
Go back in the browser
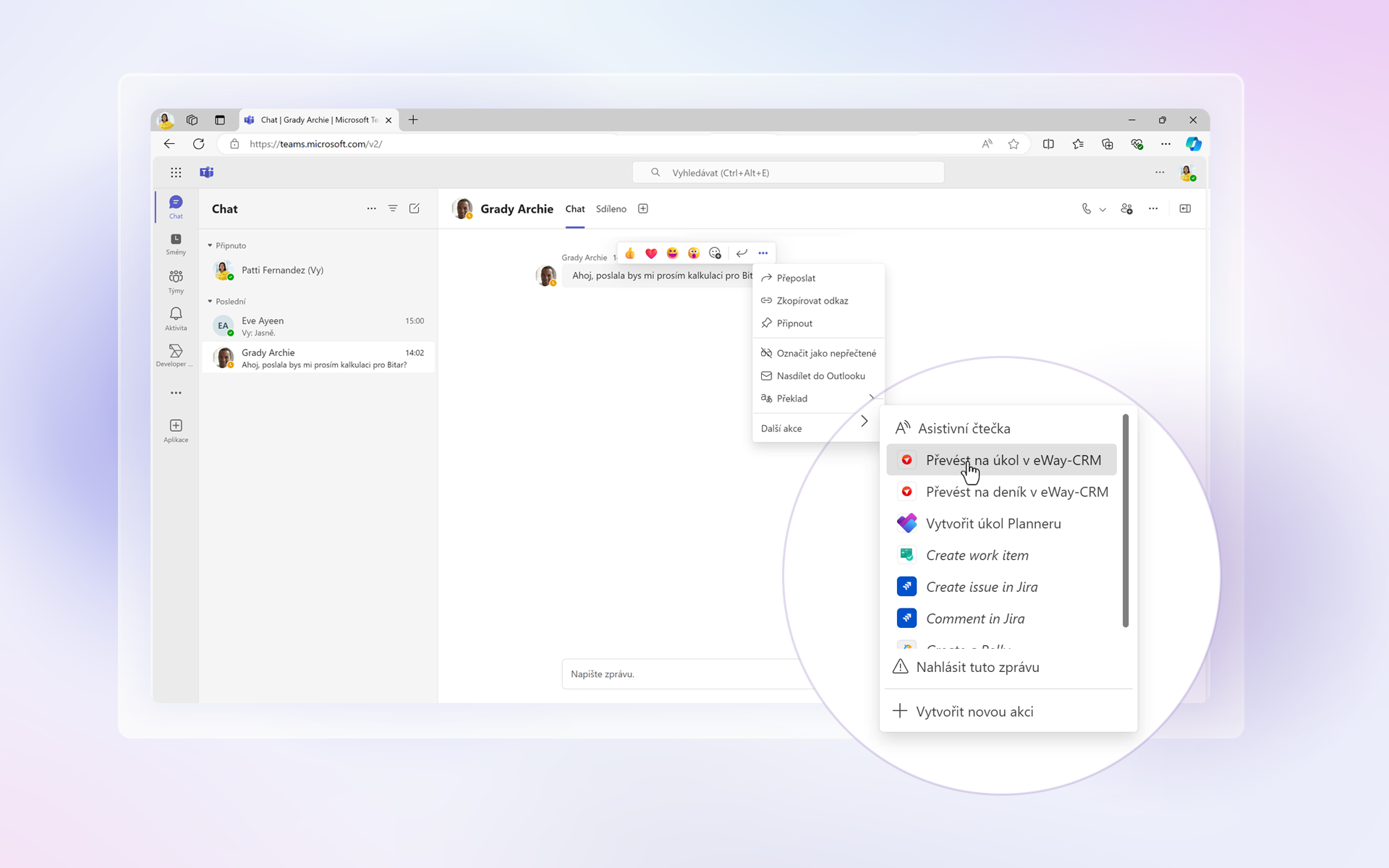pos(169,144)
